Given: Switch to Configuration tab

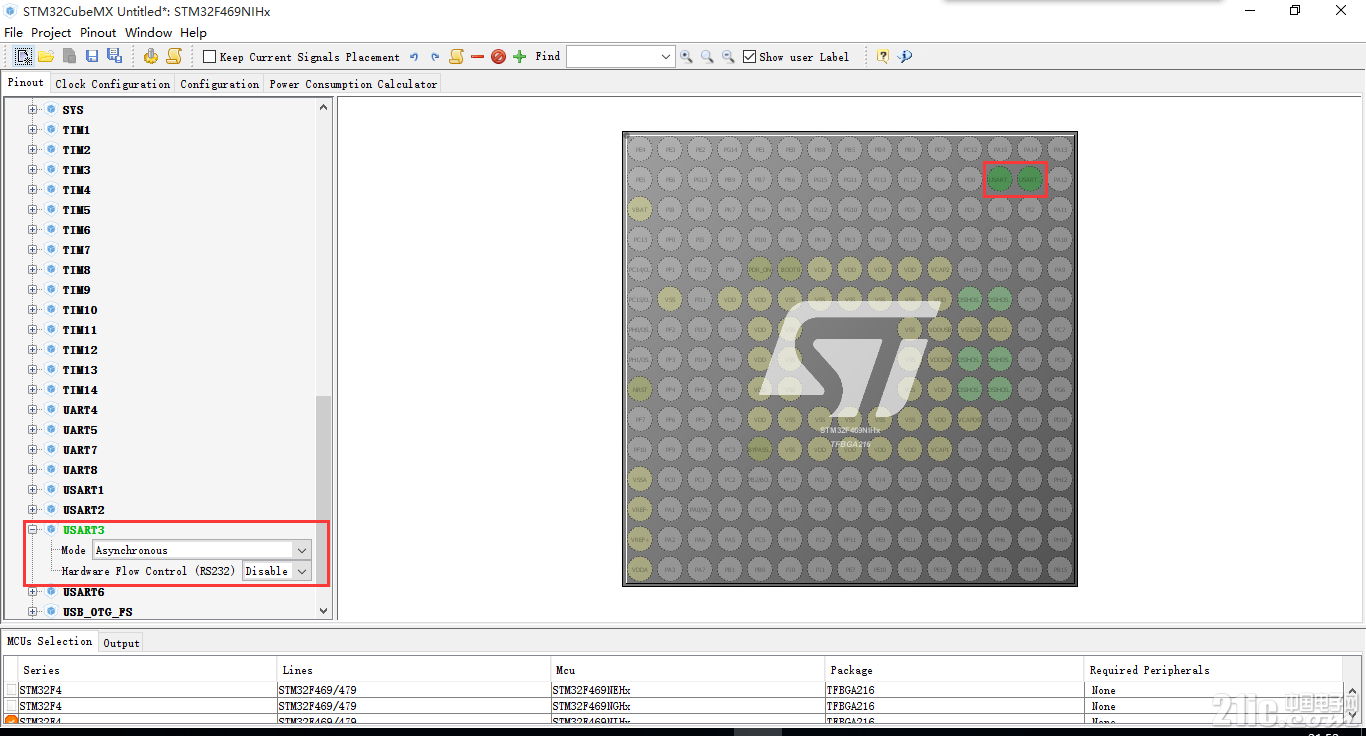Looking at the screenshot, I should (x=219, y=84).
